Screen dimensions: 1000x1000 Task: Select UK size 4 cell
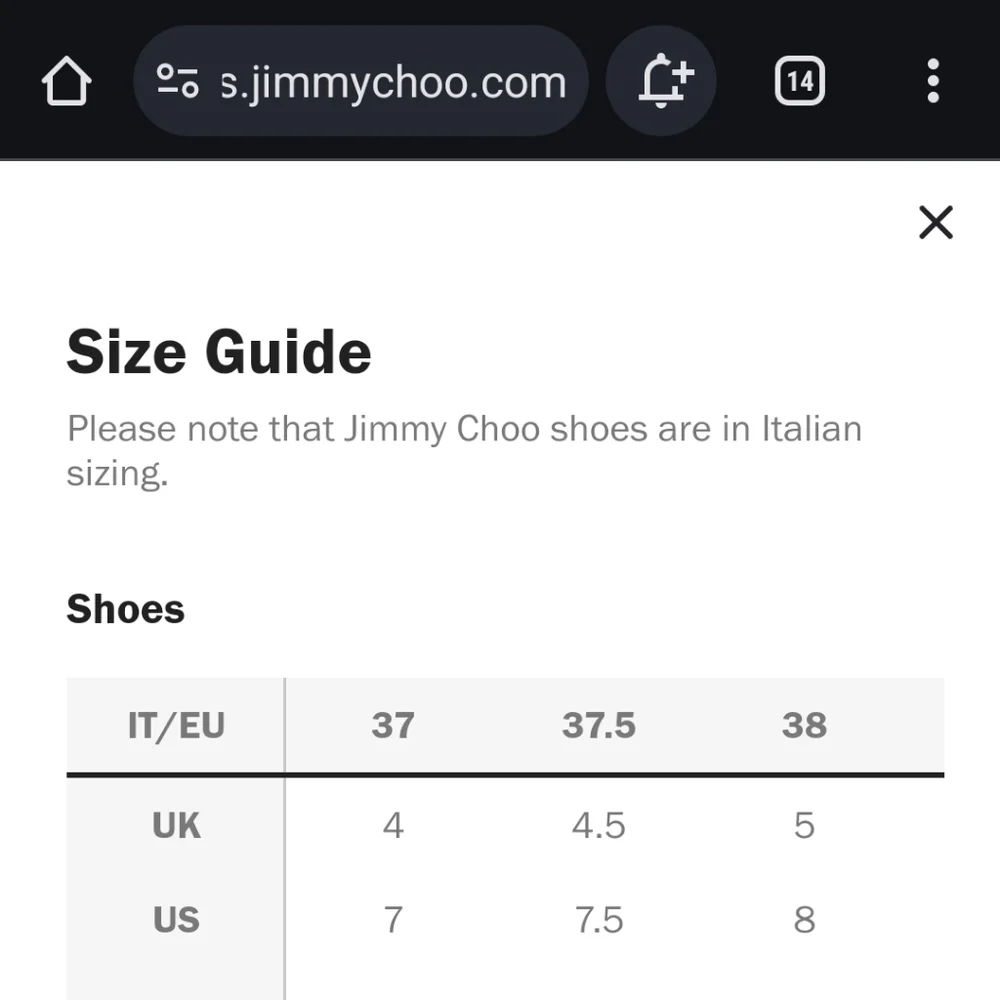[393, 825]
